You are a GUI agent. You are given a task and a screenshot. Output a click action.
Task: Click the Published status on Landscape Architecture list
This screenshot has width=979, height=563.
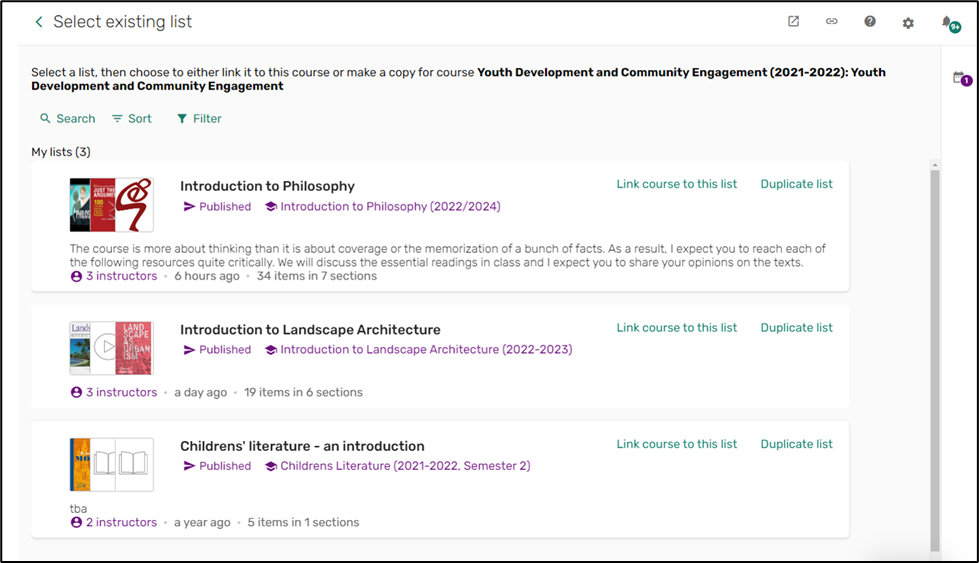point(217,350)
